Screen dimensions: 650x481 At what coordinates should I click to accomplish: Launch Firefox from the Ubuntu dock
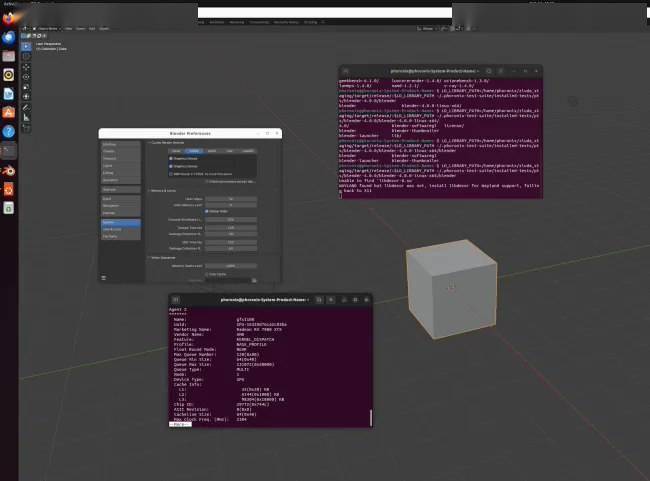(9, 19)
